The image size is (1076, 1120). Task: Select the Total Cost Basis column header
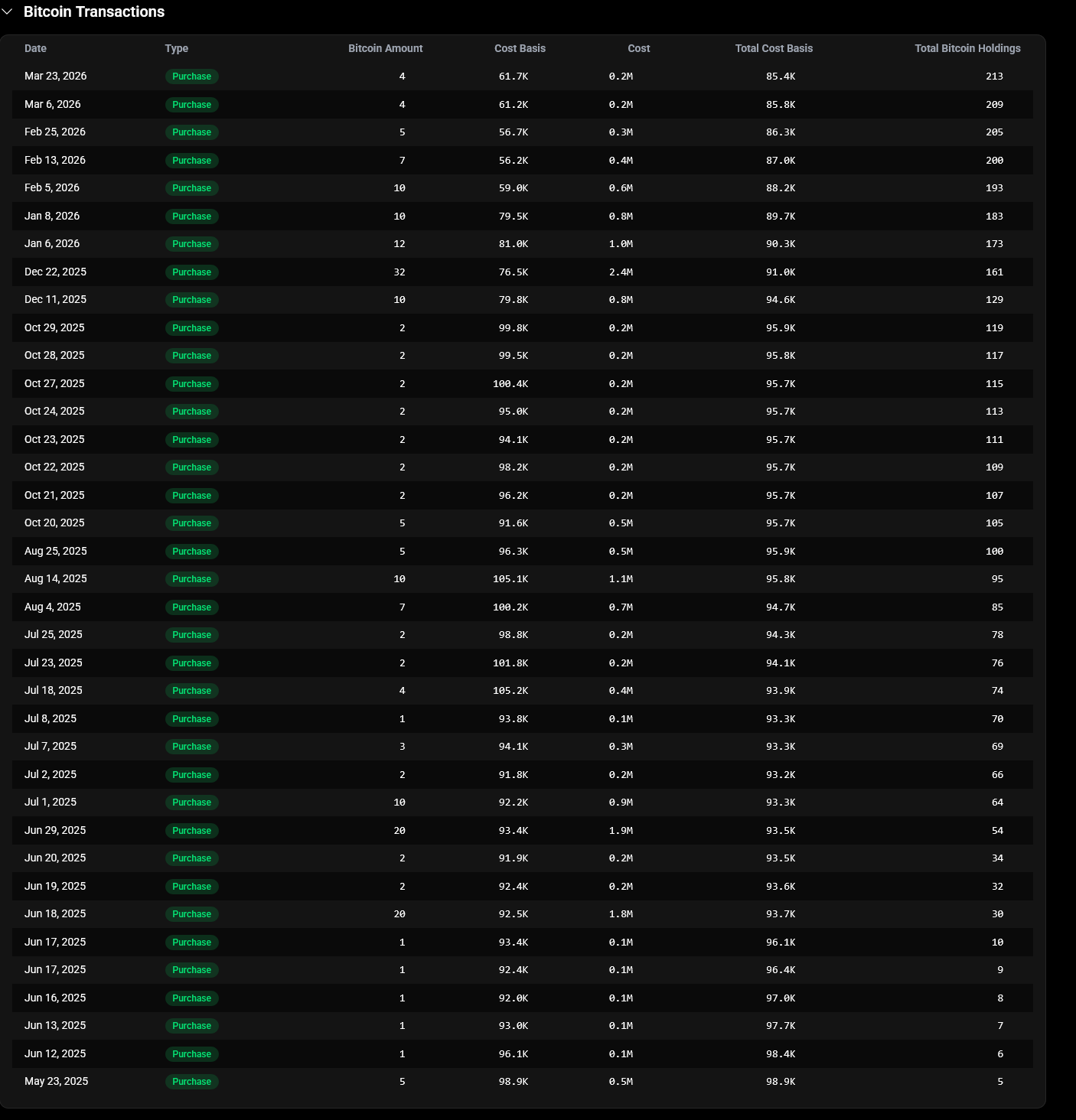pyautogui.click(x=774, y=48)
